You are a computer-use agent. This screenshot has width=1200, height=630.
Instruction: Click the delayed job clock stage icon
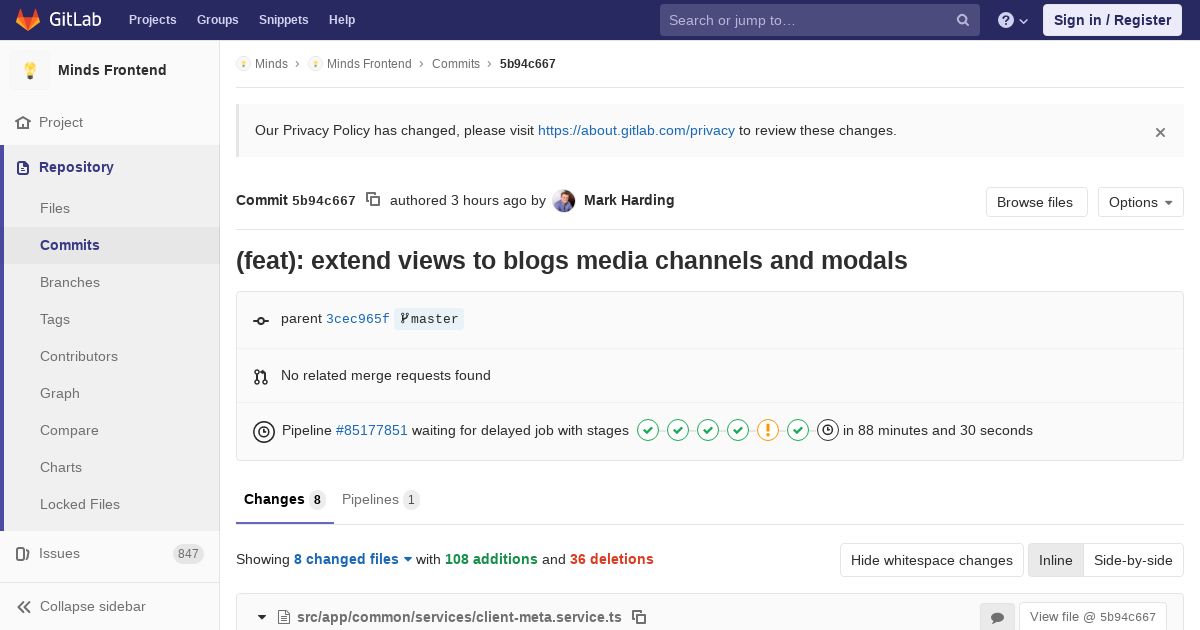click(827, 430)
